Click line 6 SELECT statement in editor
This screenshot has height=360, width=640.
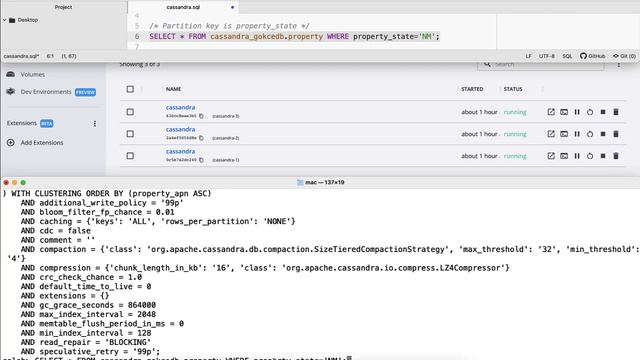click(x=294, y=36)
